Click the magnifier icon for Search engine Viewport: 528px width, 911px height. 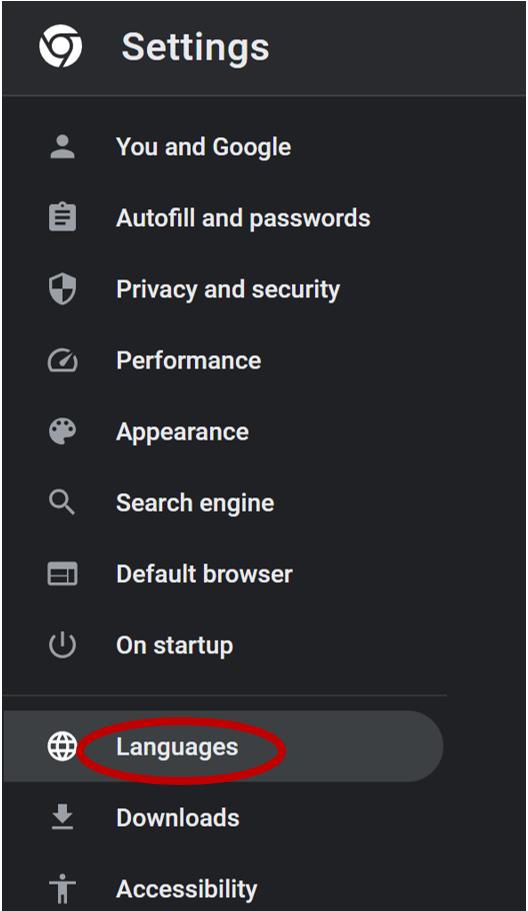pos(62,503)
